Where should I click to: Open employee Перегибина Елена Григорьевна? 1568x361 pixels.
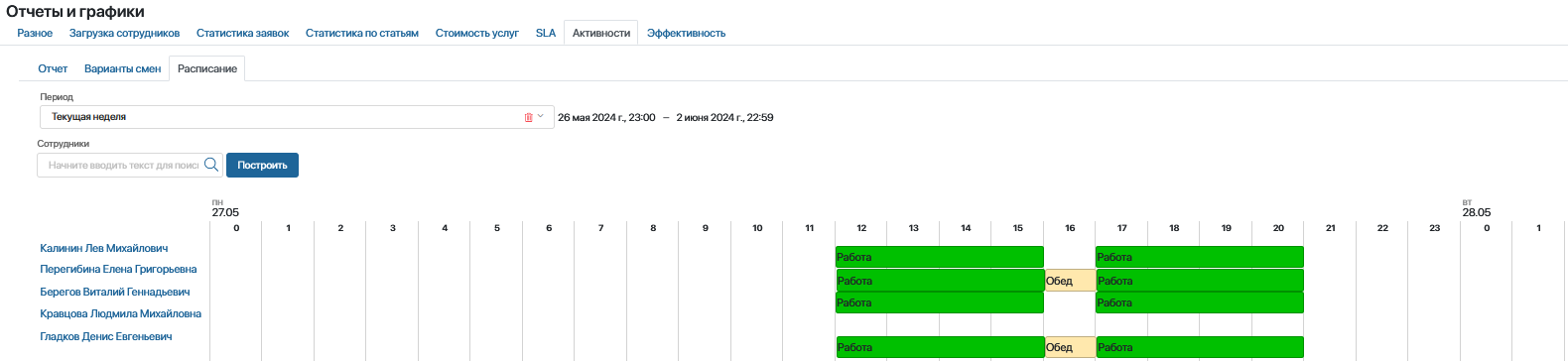118,269
